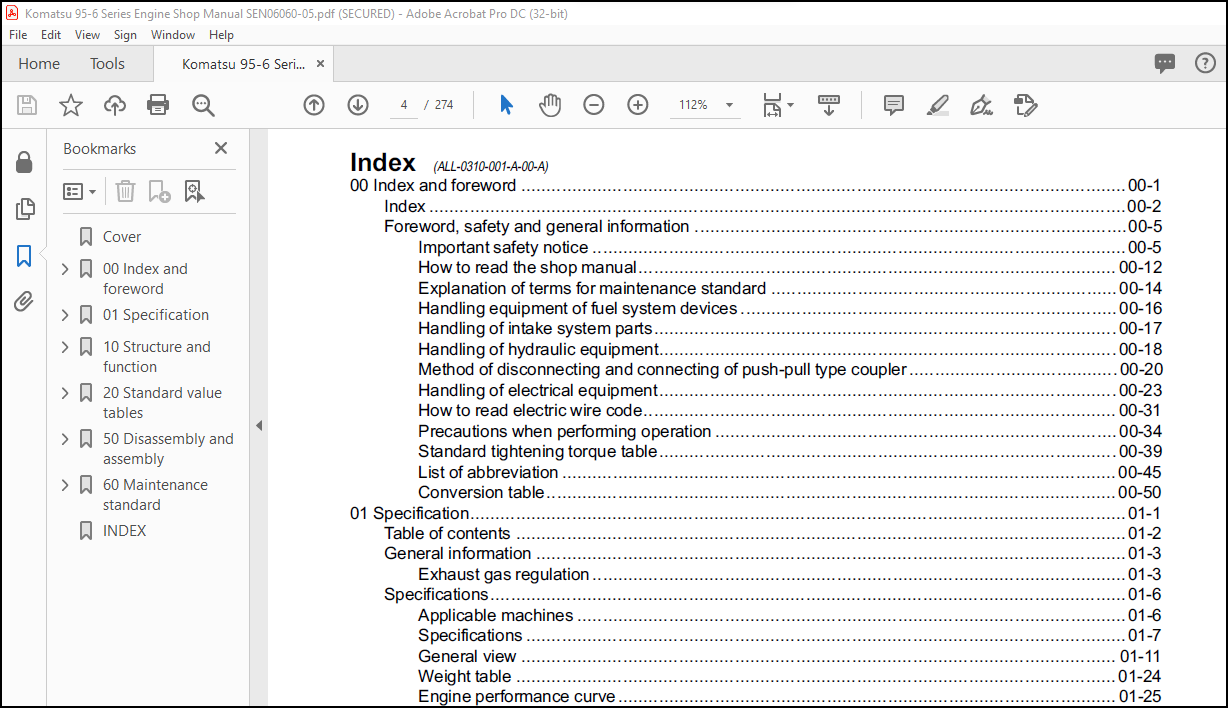Follow 'Conversion table' index entry
This screenshot has height=708, width=1228.
pos(481,492)
